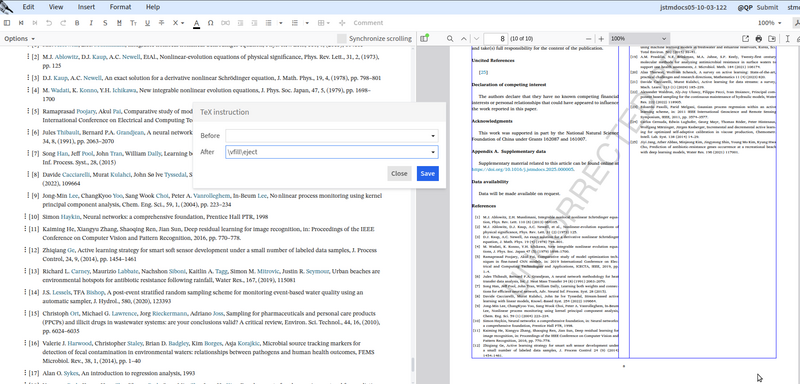
Task: Apply underline with the U icon
Action: (x=147, y=23)
